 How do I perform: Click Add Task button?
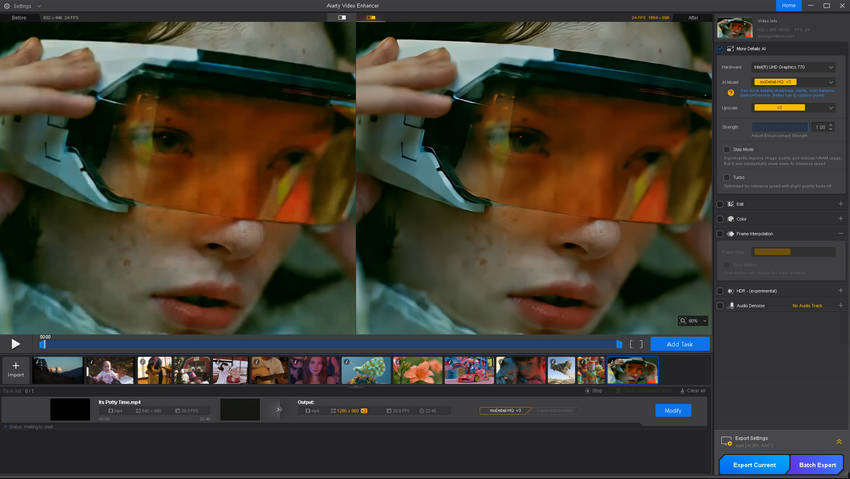pyautogui.click(x=680, y=344)
